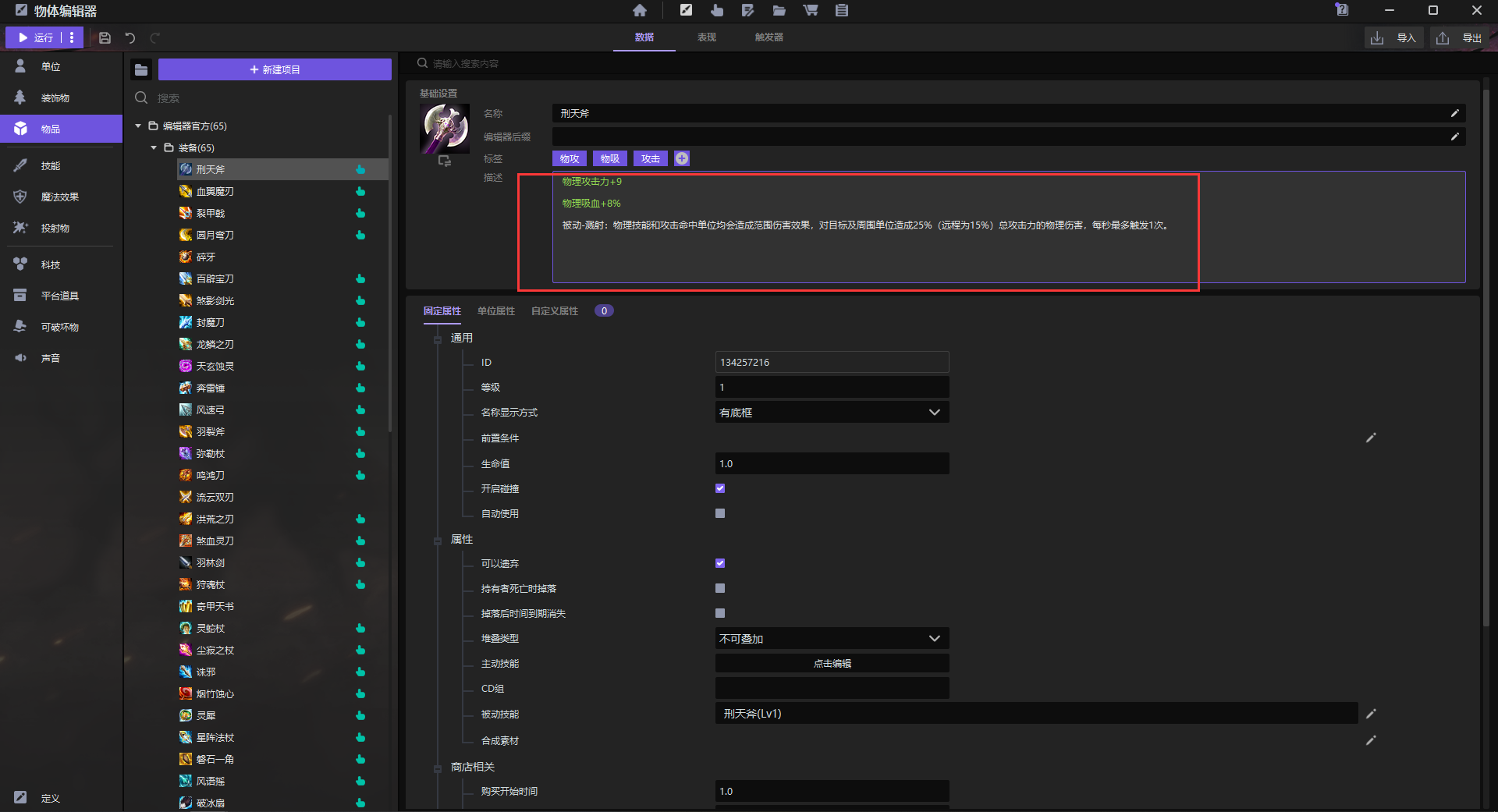Edit the name field pencil icon
1498x812 pixels.
(x=1454, y=113)
